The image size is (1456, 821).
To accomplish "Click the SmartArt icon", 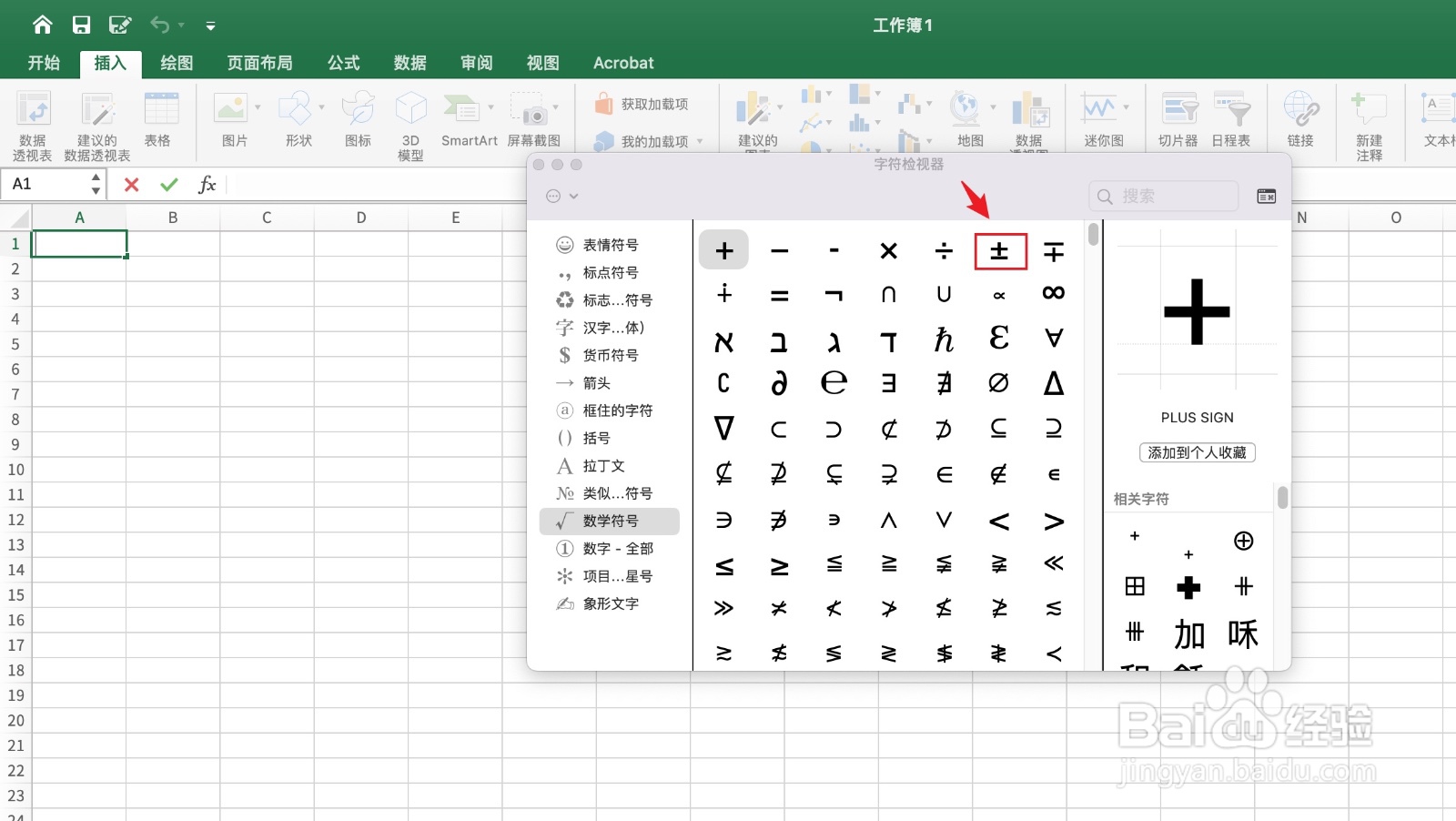I will pyautogui.click(x=463, y=109).
